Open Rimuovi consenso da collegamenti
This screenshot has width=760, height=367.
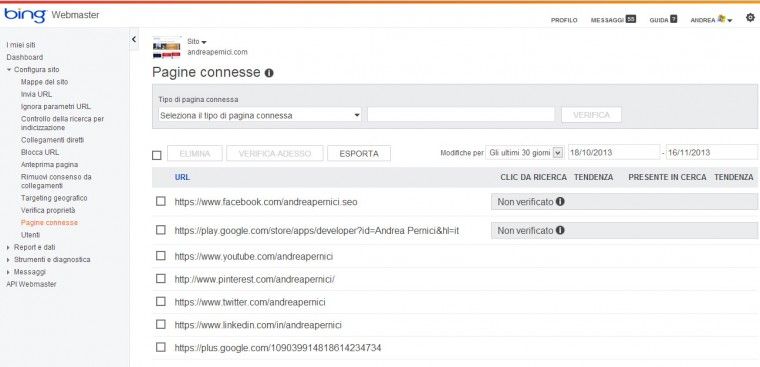(56, 181)
